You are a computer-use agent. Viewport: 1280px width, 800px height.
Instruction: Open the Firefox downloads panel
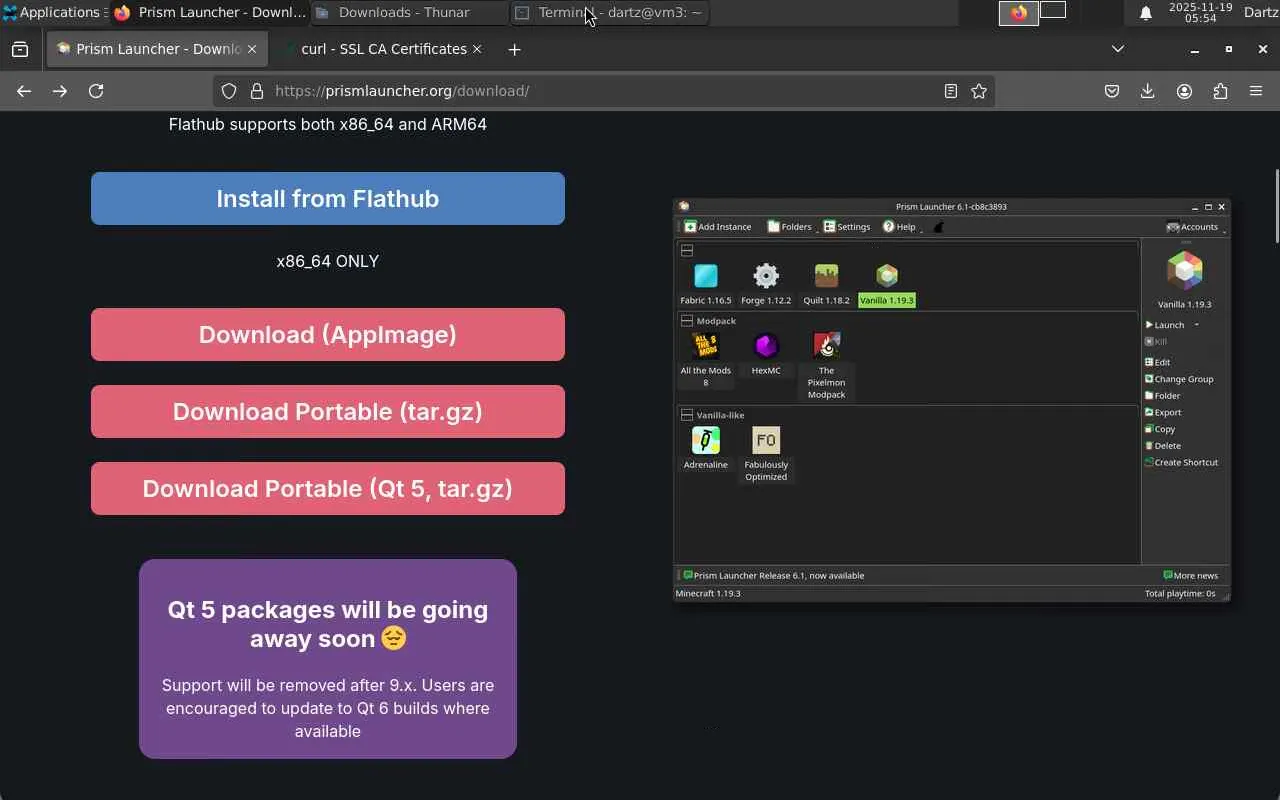tap(1148, 91)
